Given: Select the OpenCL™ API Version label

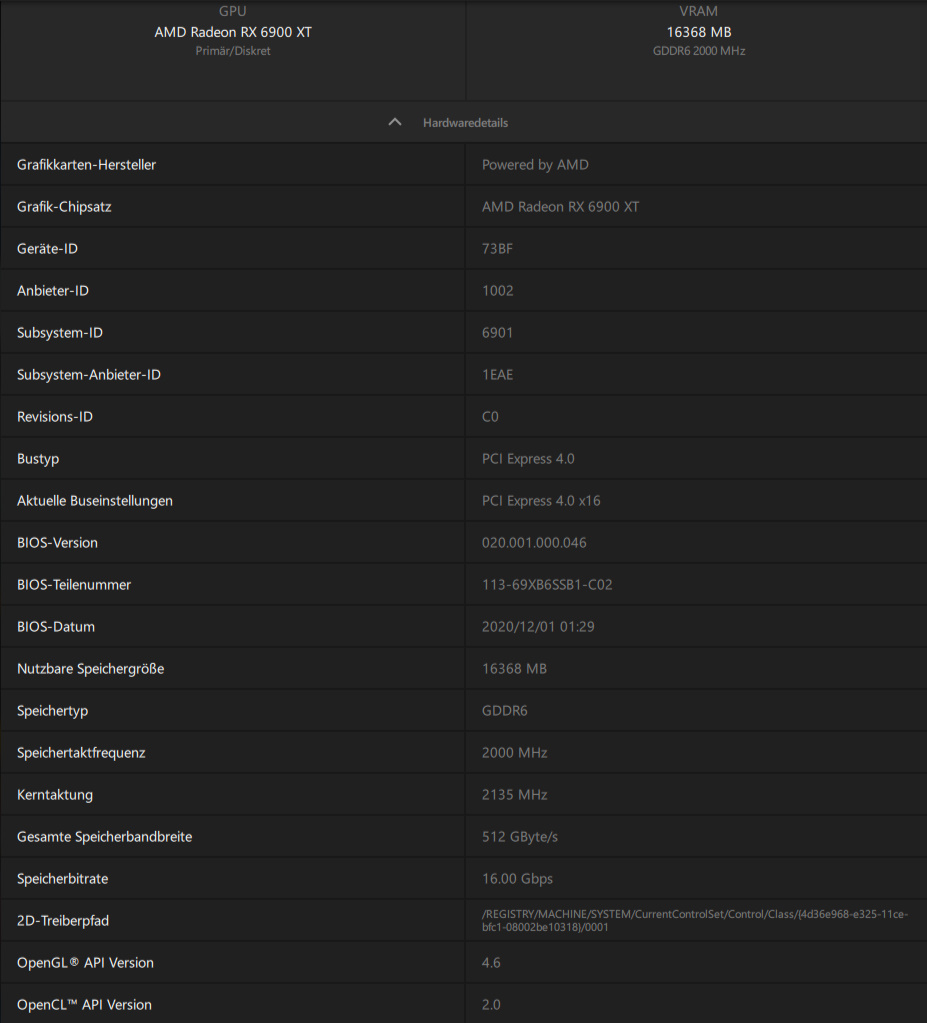Looking at the screenshot, I should [84, 1005].
